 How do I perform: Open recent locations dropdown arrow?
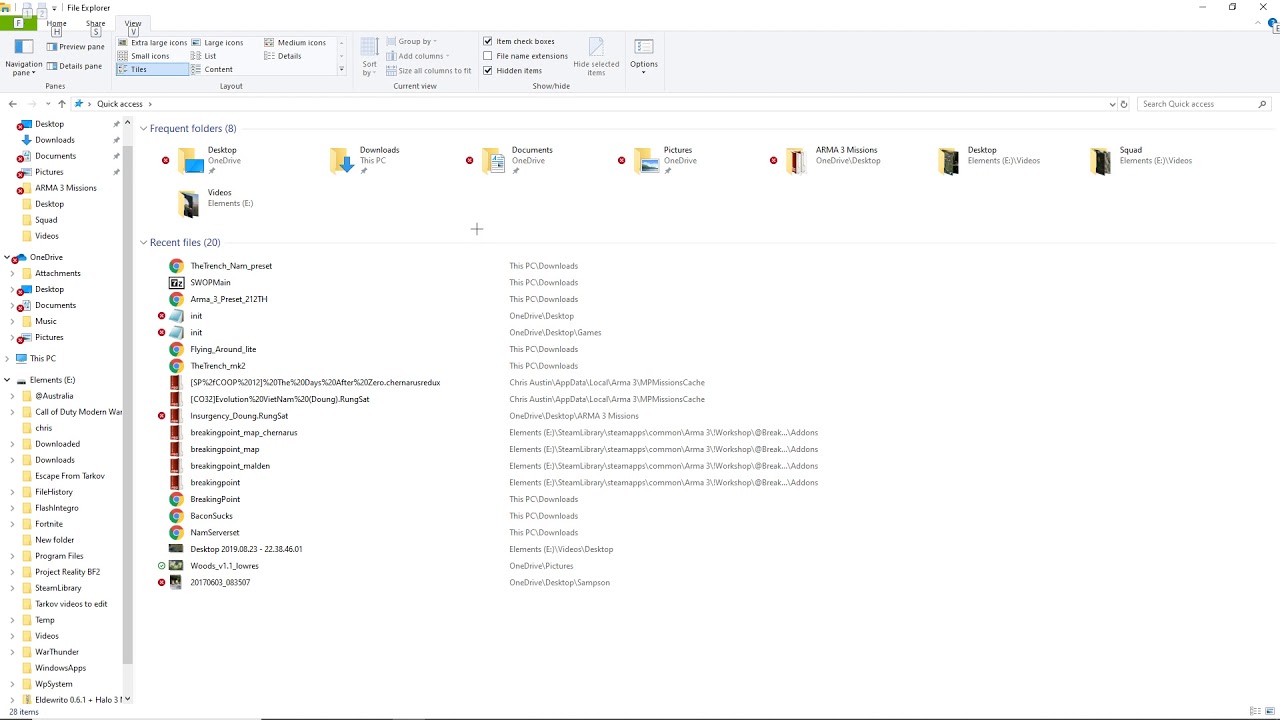[x=47, y=104]
